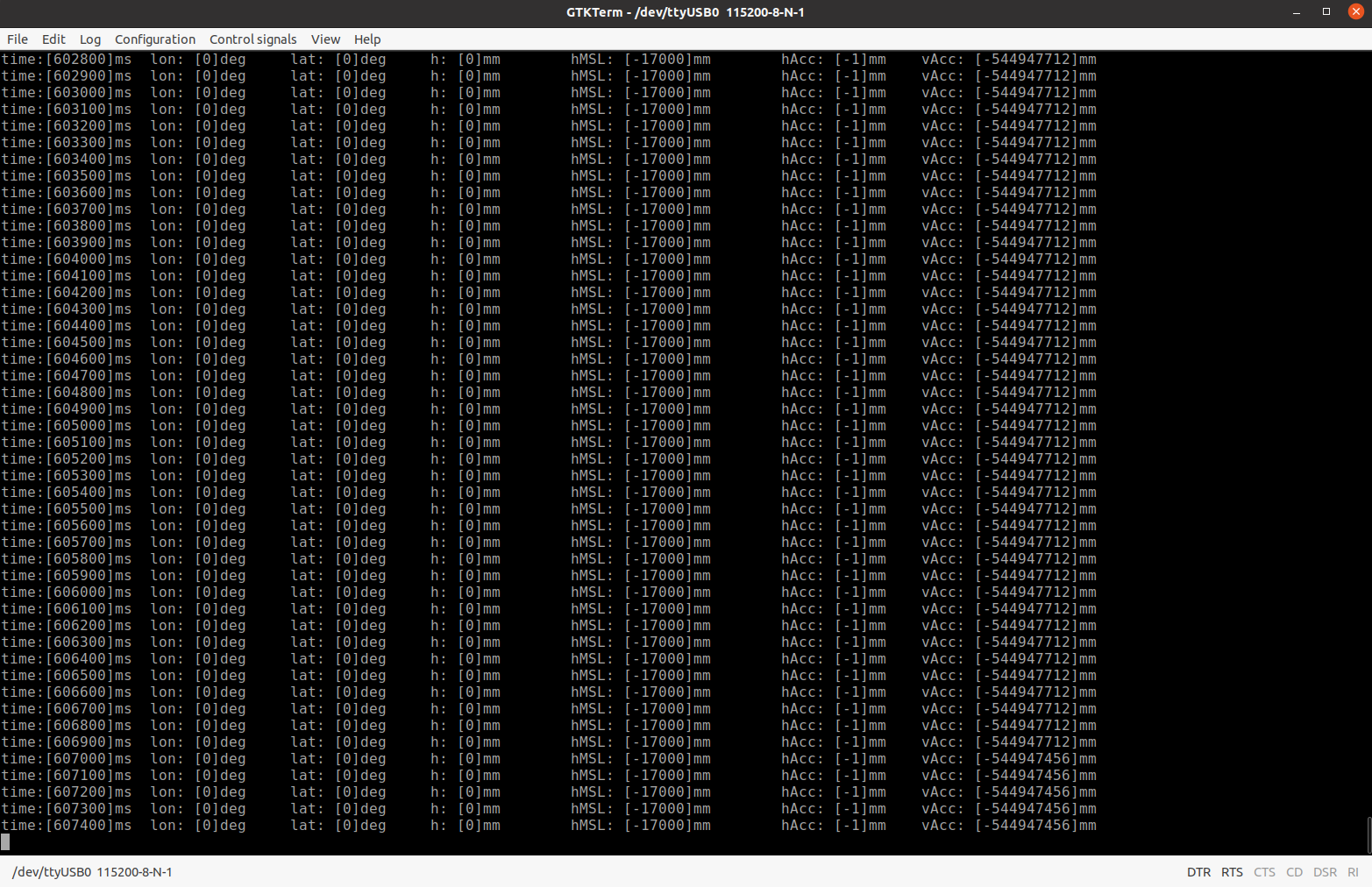Image resolution: width=1372 pixels, height=887 pixels.
Task: Click lon value in the 605500ms row
Action: coord(220,509)
